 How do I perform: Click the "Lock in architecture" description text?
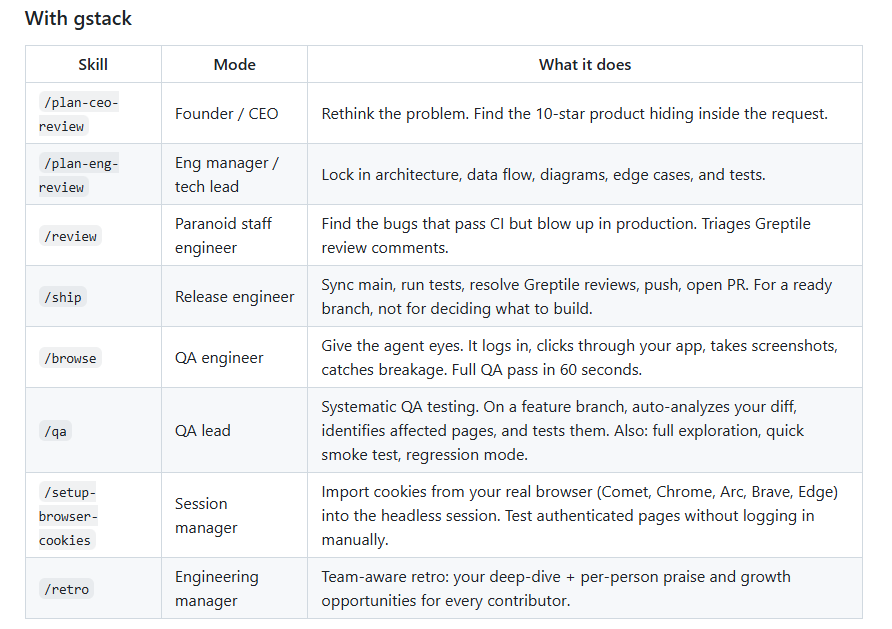tap(543, 175)
